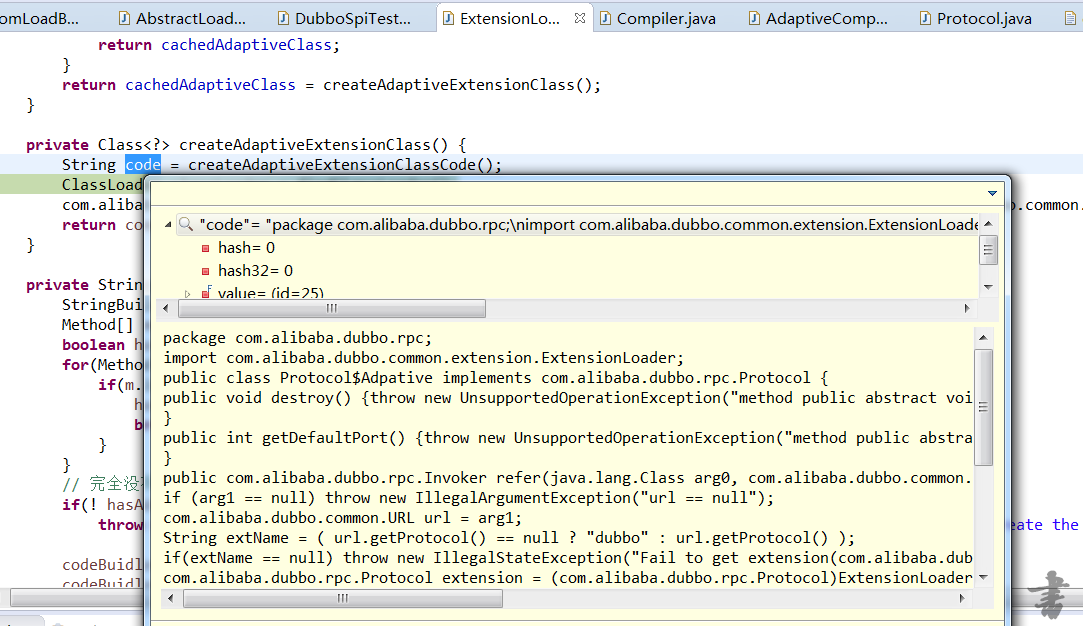
Task: Click down arrow of detail pane vertical scrollbar
Action: (984, 577)
